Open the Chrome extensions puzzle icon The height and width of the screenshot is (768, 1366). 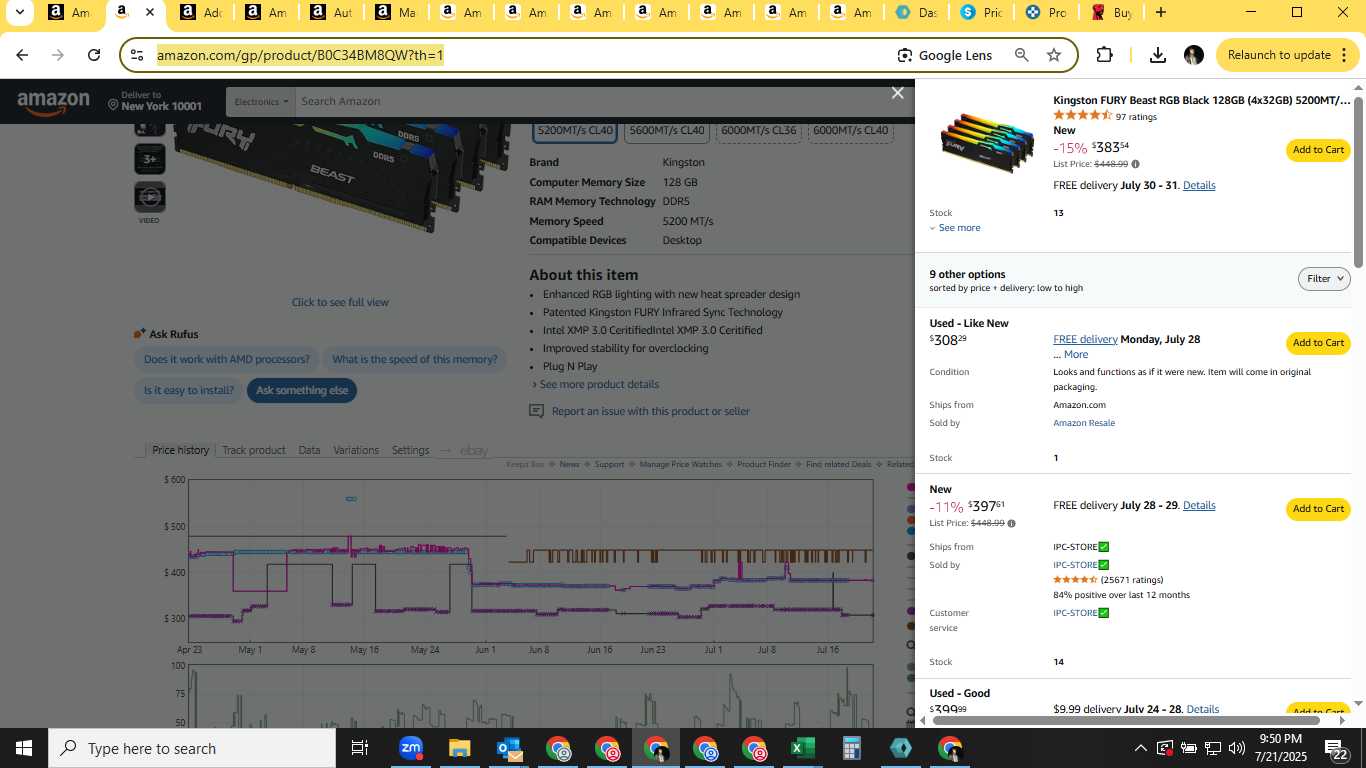coord(1104,55)
